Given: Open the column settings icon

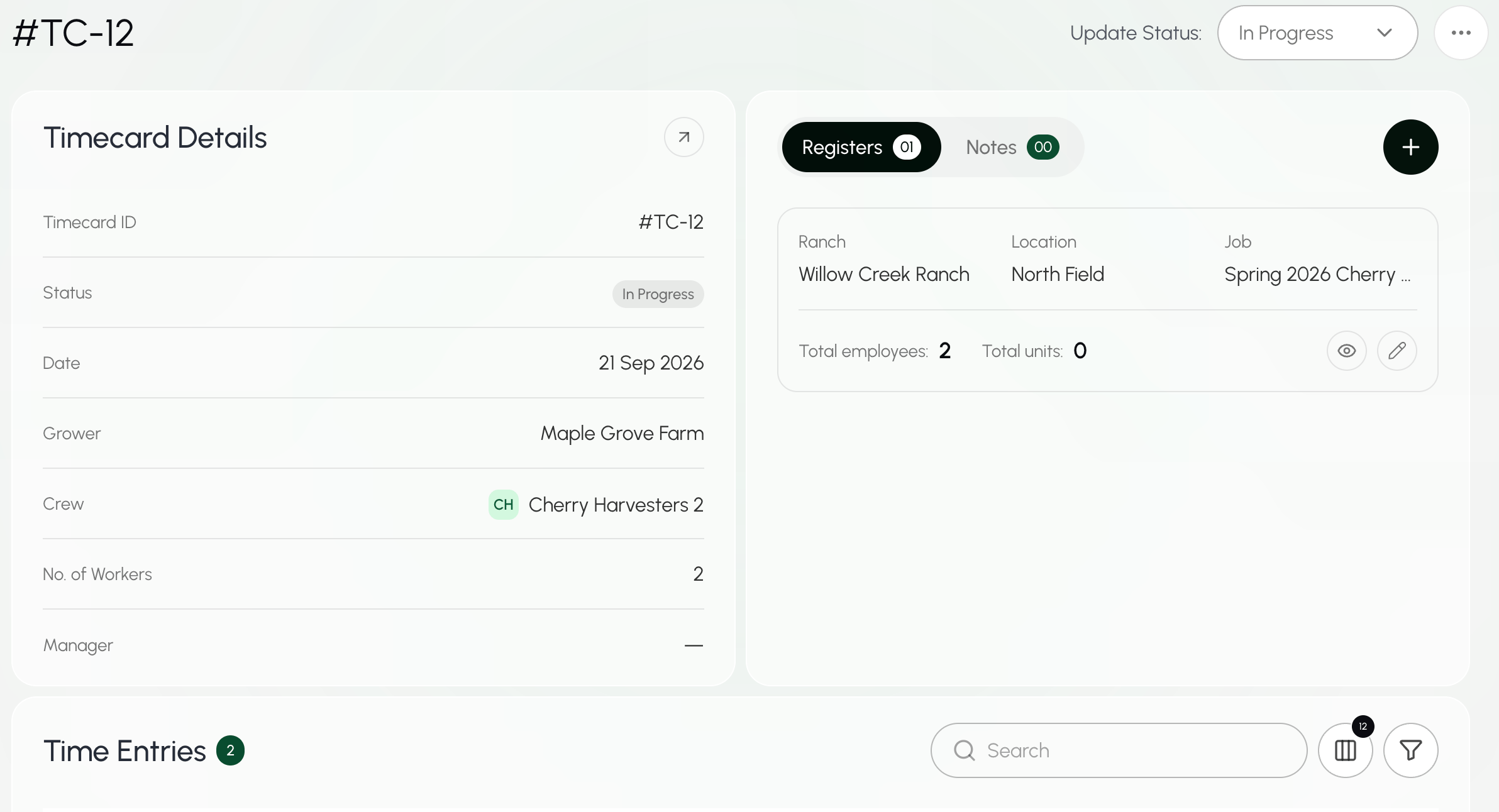Looking at the screenshot, I should (x=1345, y=750).
